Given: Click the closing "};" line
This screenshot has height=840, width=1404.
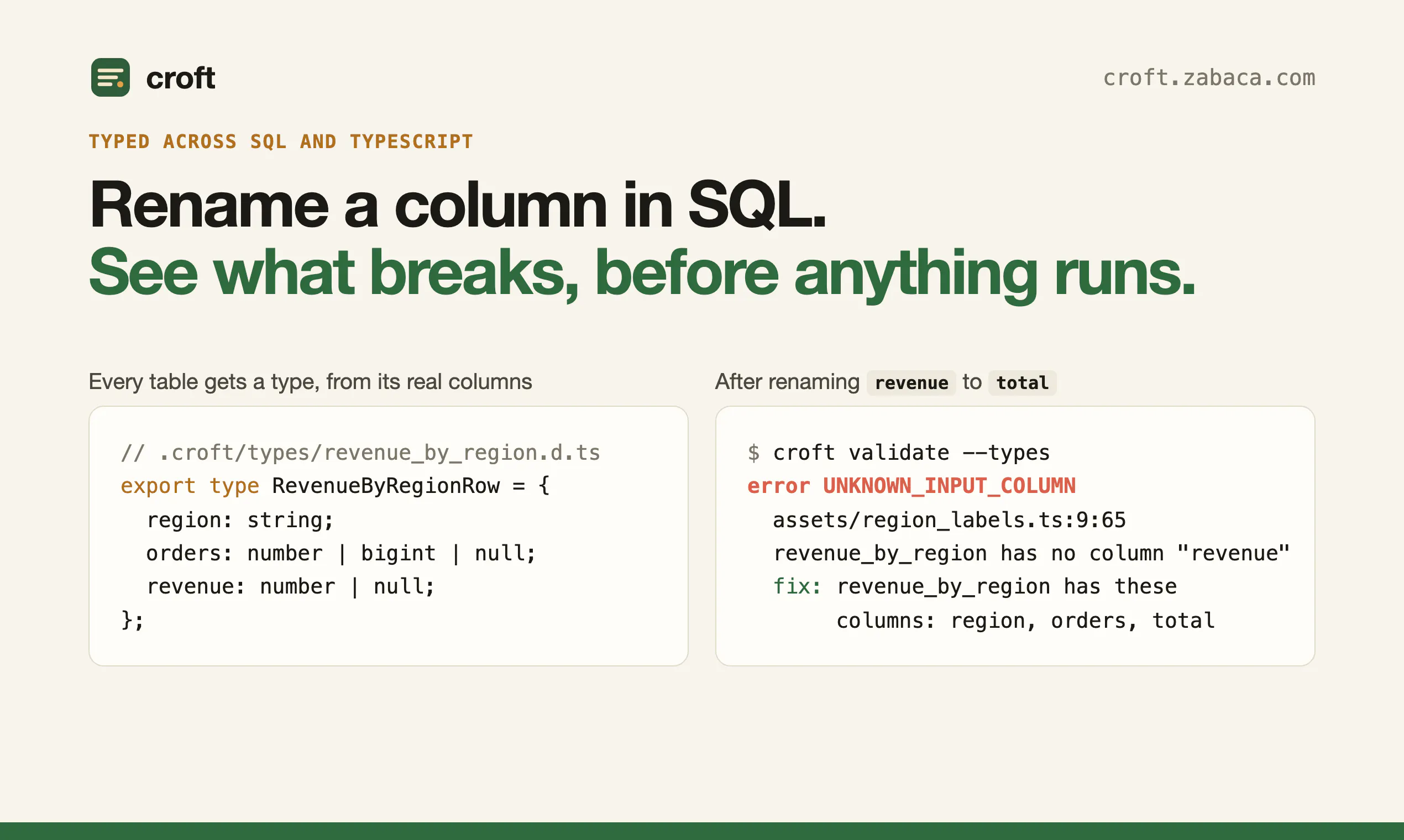Looking at the screenshot, I should click(x=133, y=621).
